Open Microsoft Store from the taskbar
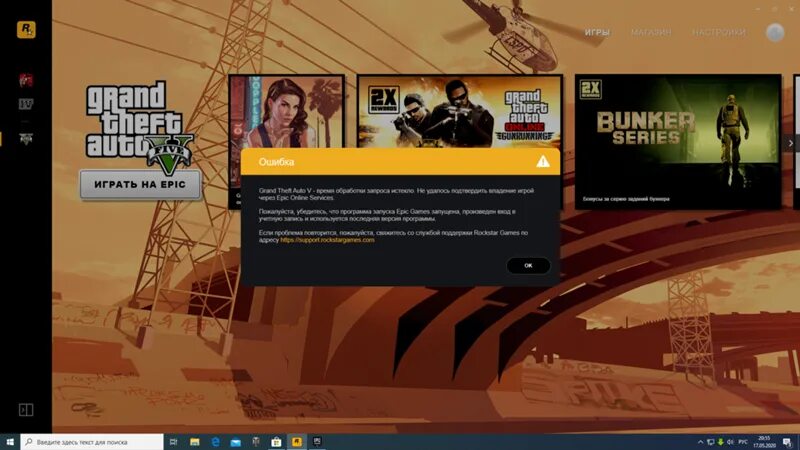The width and height of the screenshot is (800, 450). (276, 442)
